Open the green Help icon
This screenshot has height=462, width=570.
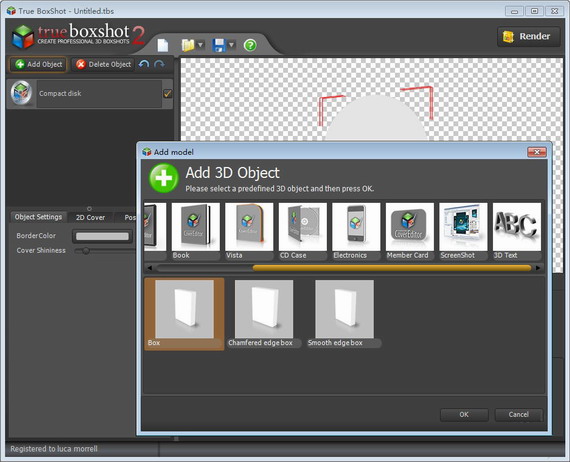[250, 45]
